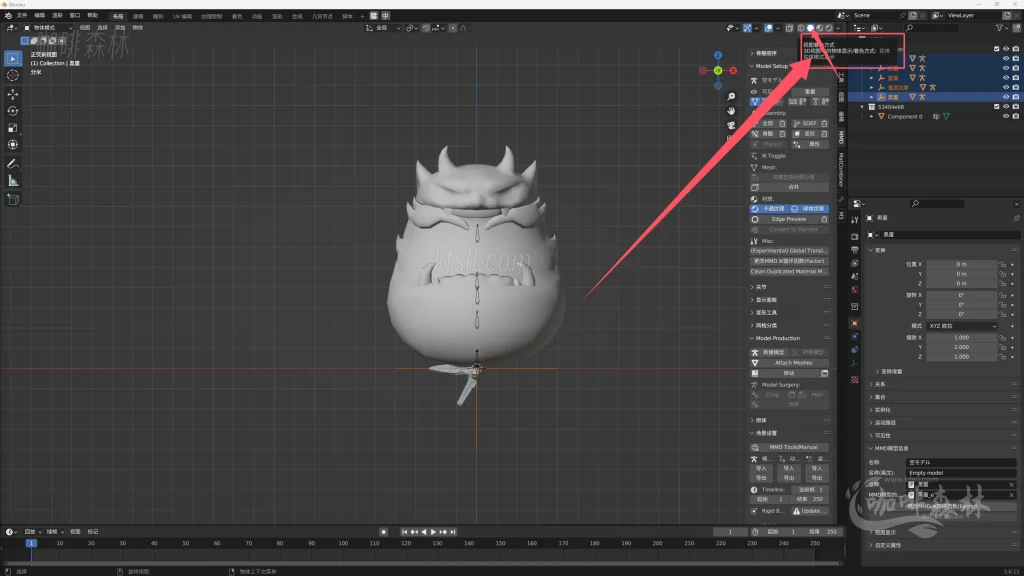Open the XYZ Euler rotation mode dropdown
Screen dimensions: 1024x576
pyautogui.click(x=962, y=326)
